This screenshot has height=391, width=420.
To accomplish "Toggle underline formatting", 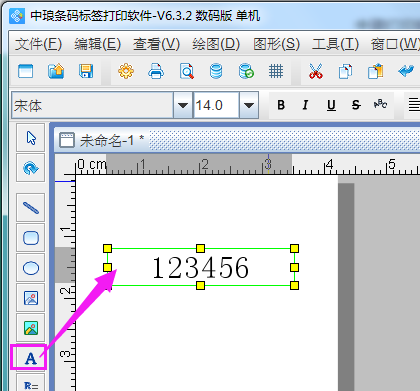I will pyautogui.click(x=331, y=105).
